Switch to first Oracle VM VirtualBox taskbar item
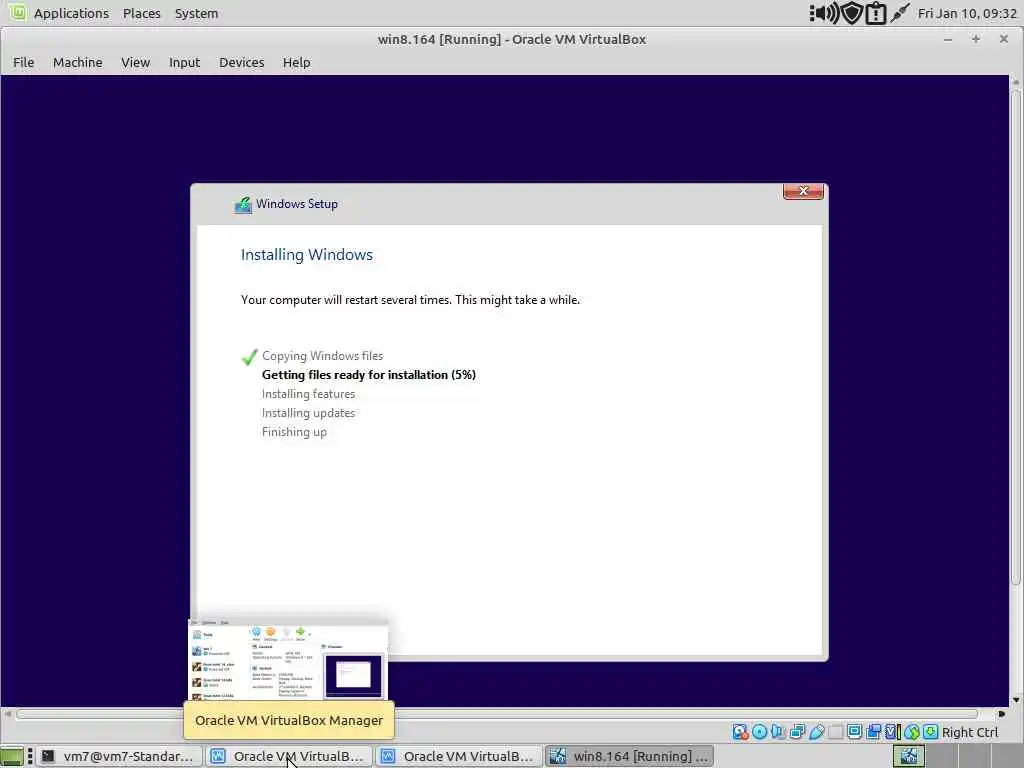Viewport: 1024px width, 768px height. (288, 756)
